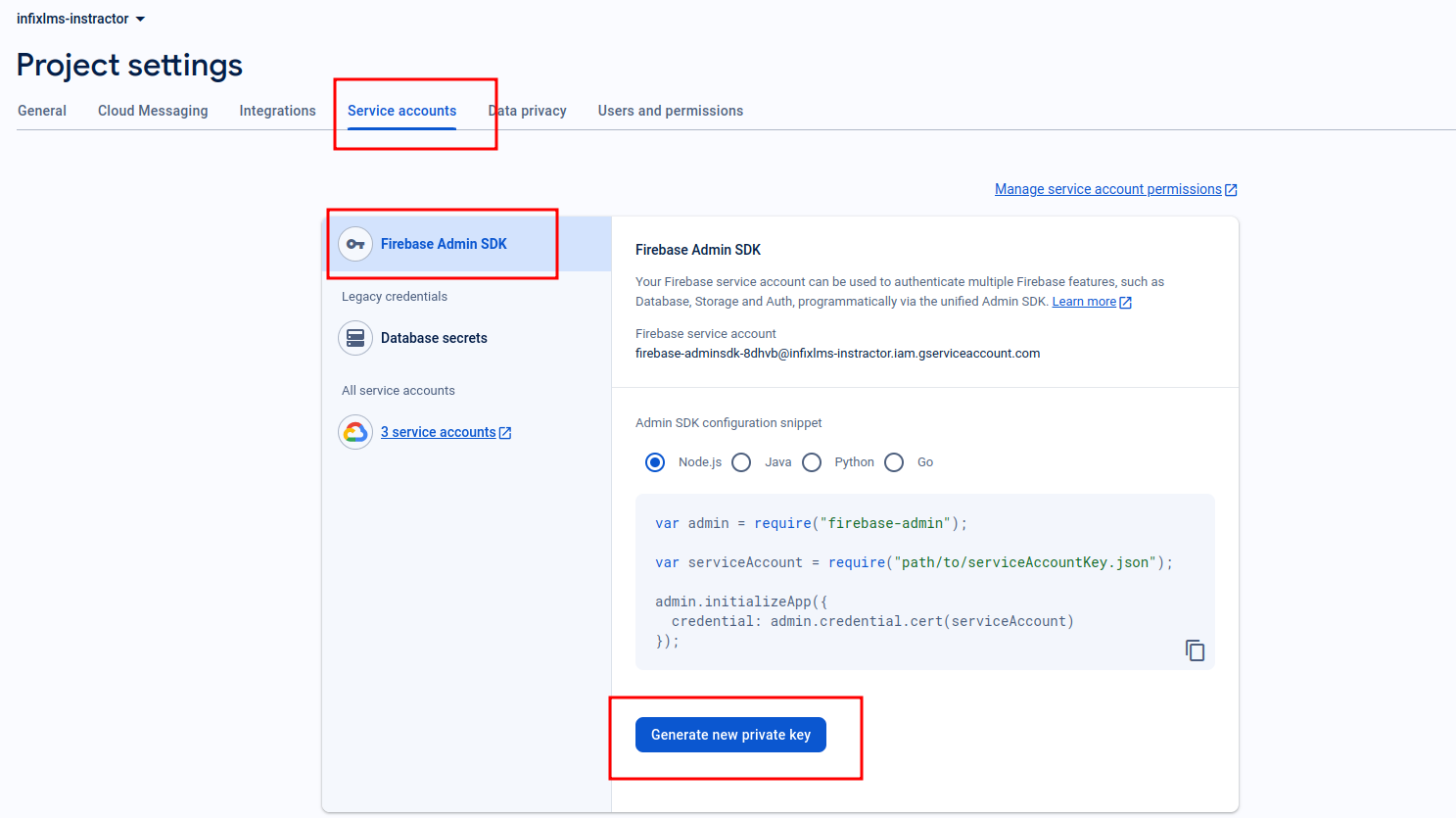Viewport: 1456px width, 818px height.
Task: Copy the Admin SDK configuration snippet
Action: pyautogui.click(x=1195, y=650)
